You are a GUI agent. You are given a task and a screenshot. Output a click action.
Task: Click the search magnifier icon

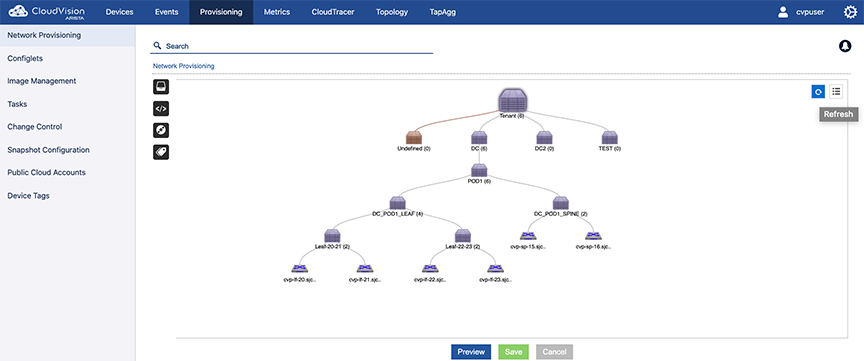tap(157, 46)
